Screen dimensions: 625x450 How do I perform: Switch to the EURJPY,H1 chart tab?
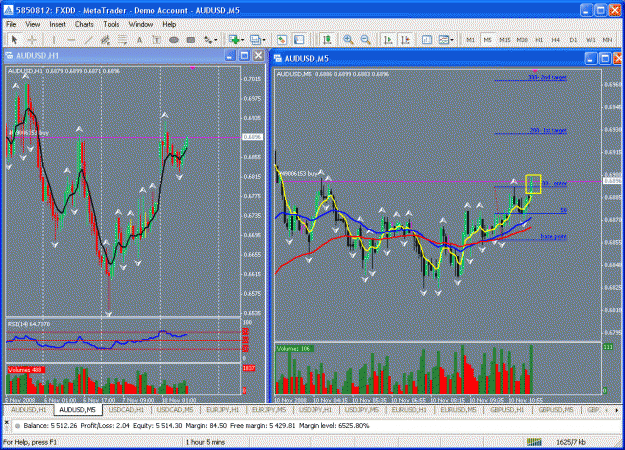click(223, 409)
